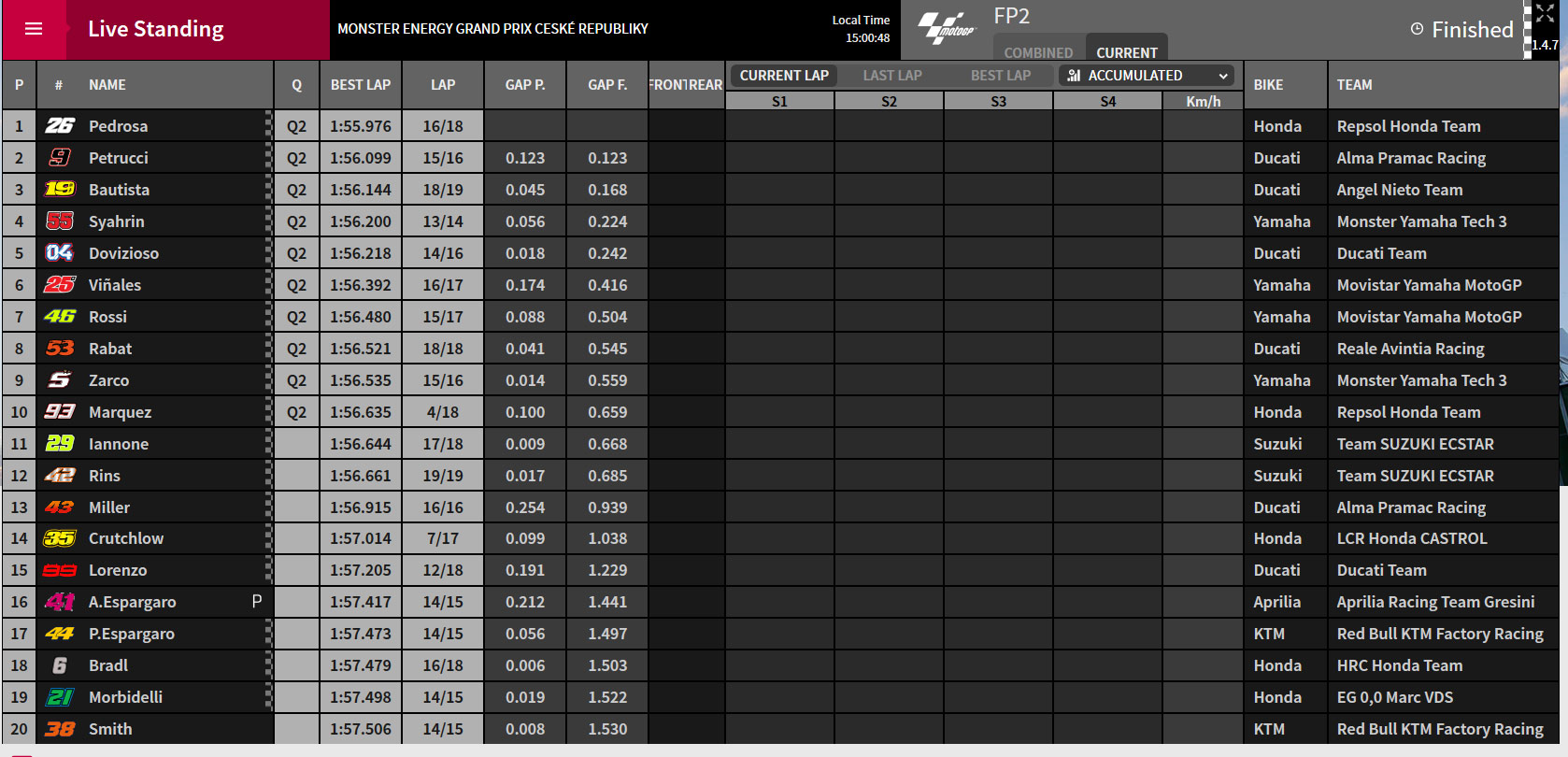Viewport: 1568px width, 757px height.
Task: Click the GAP P. column header
Action: coord(525,85)
